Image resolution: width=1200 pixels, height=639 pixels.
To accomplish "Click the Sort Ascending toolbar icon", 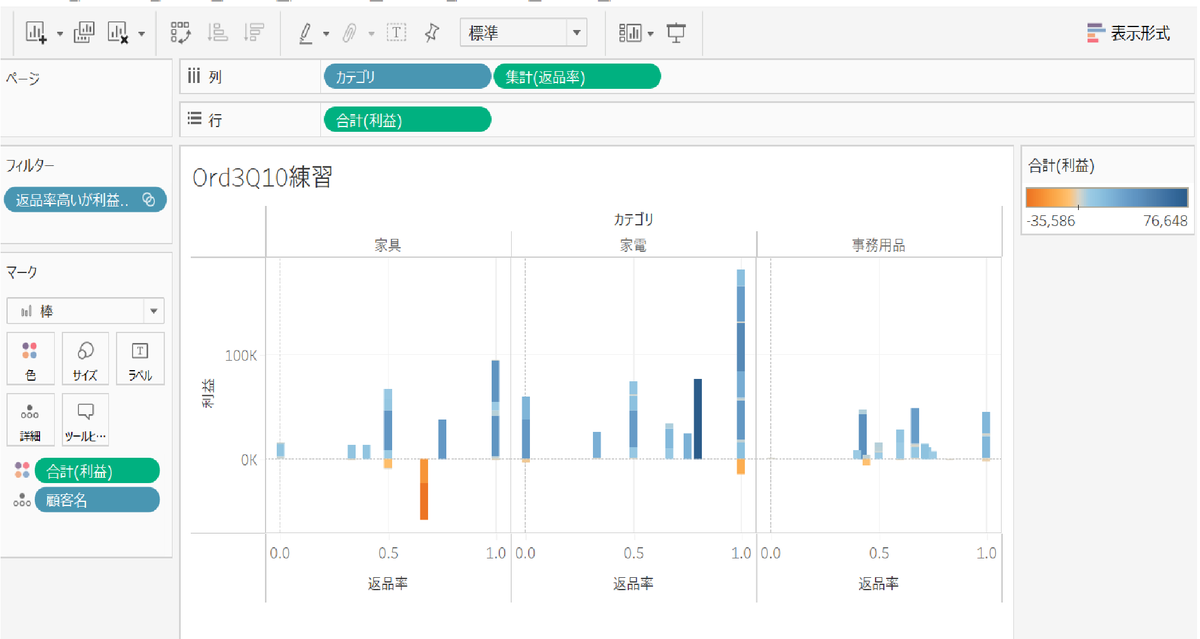I will tap(217, 33).
